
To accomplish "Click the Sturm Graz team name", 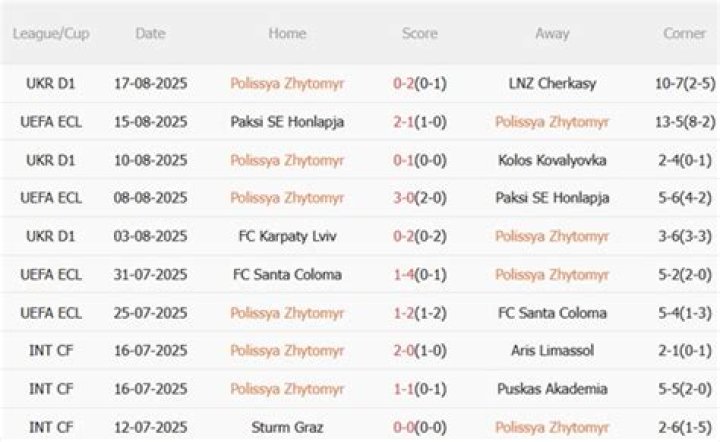I will point(287,426).
